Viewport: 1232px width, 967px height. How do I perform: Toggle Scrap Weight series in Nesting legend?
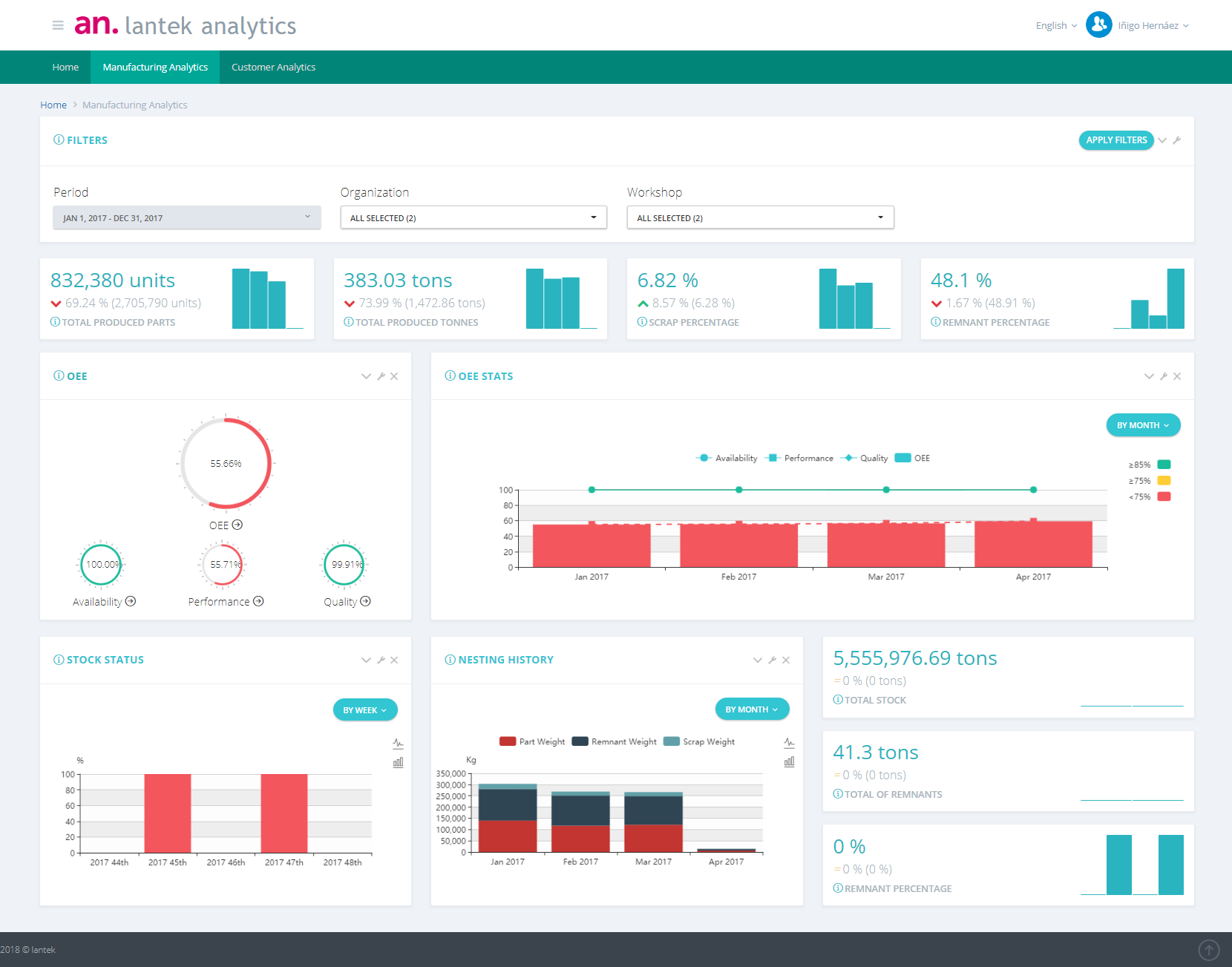tap(699, 741)
